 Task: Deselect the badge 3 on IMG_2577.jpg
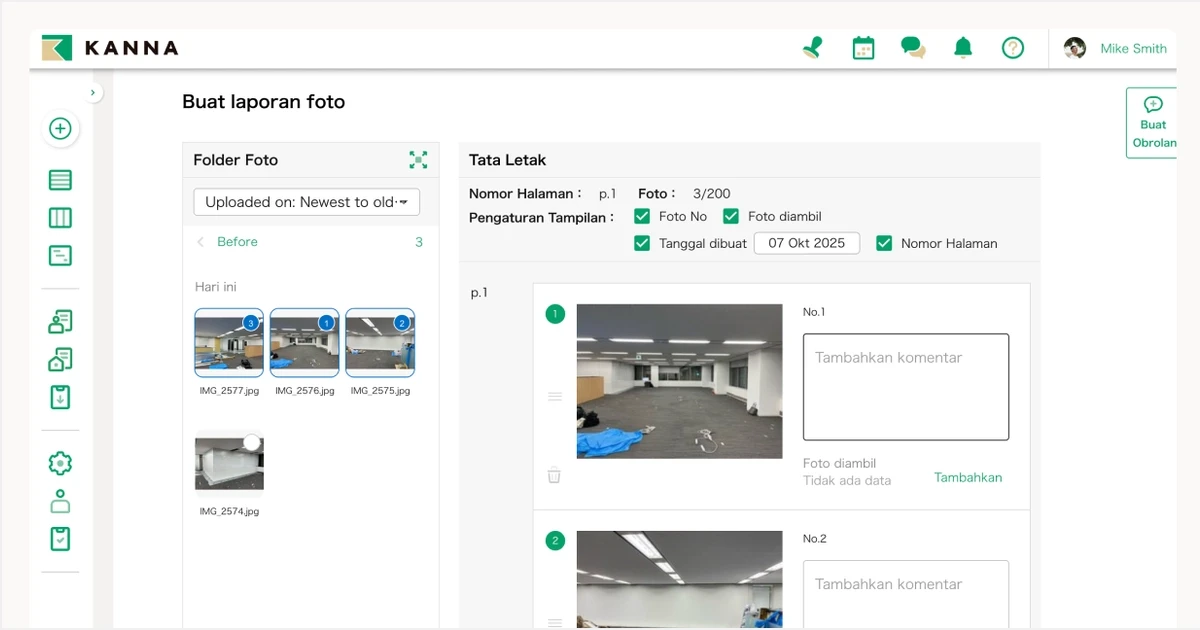click(x=251, y=322)
